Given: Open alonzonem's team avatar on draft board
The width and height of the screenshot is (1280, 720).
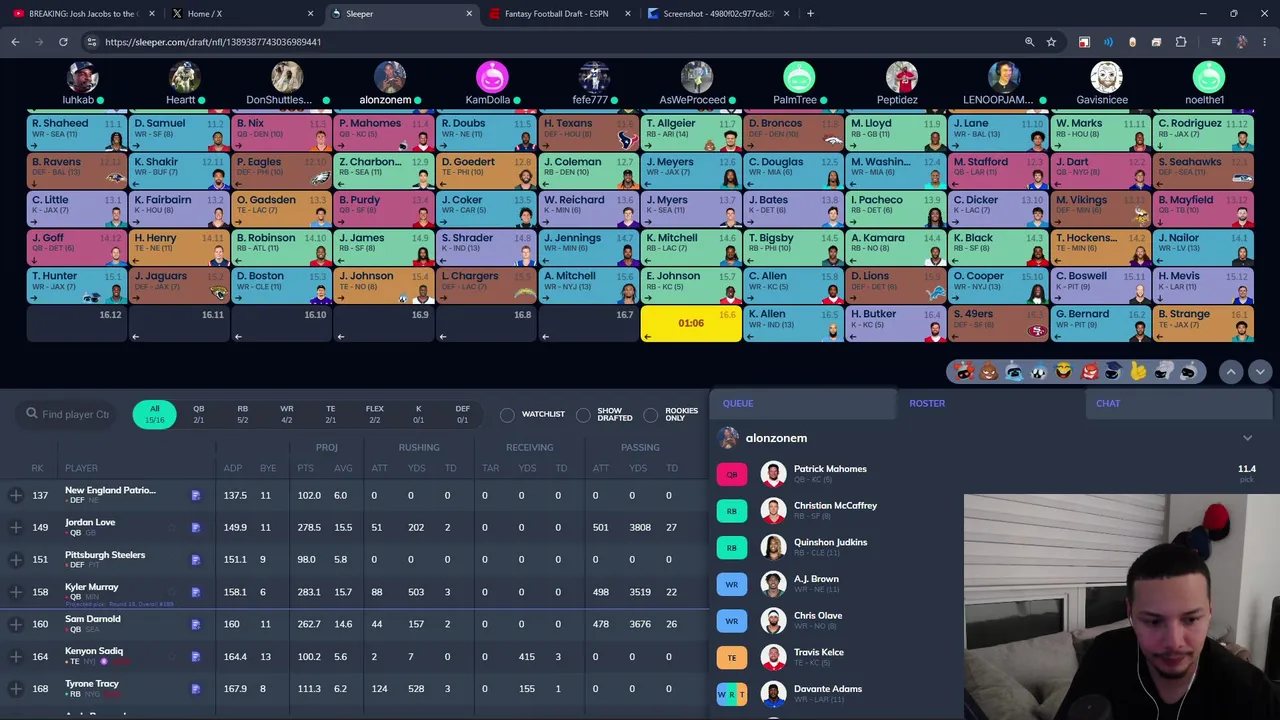Looking at the screenshot, I should [390, 77].
